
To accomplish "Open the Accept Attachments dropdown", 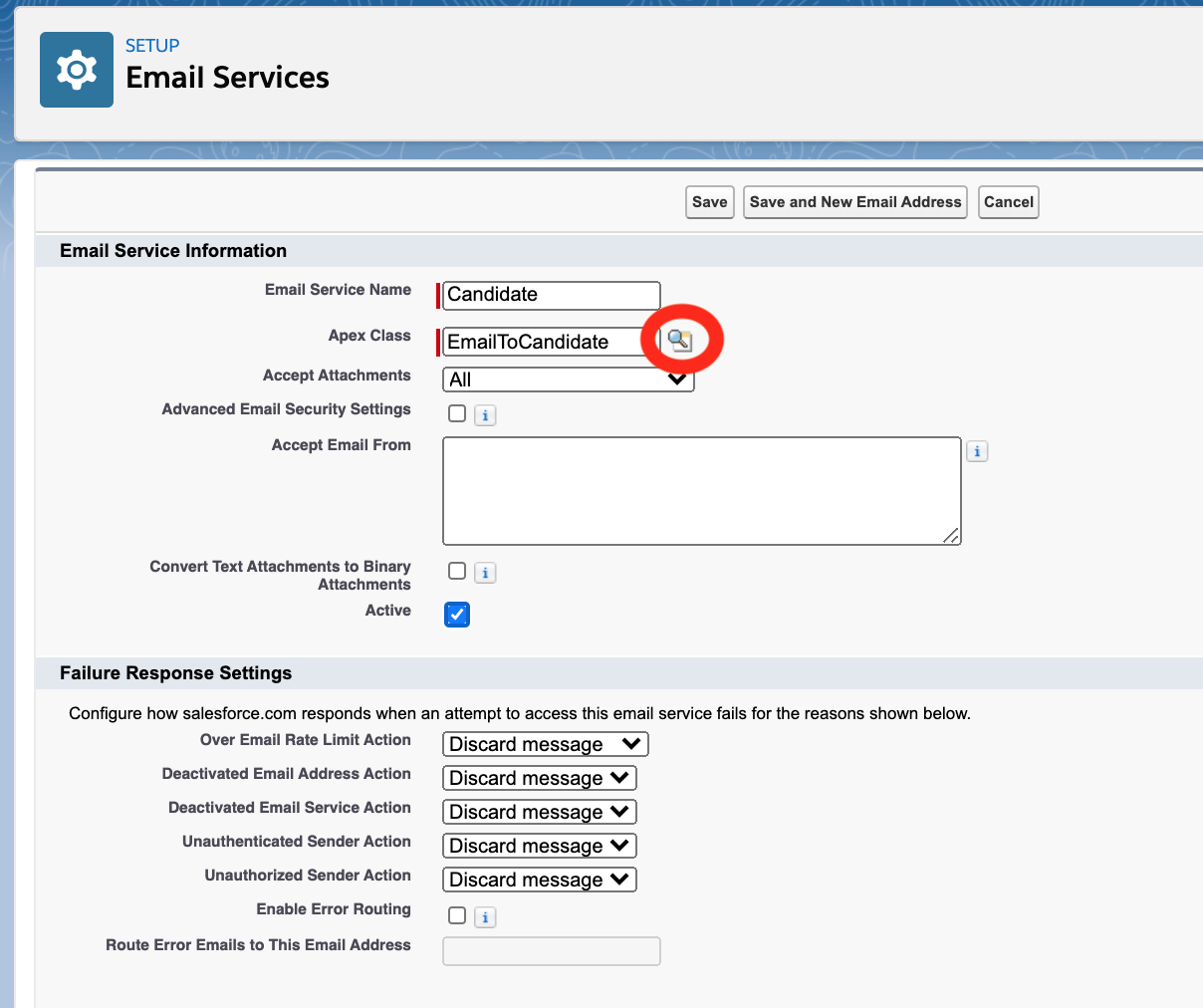I will [x=568, y=379].
